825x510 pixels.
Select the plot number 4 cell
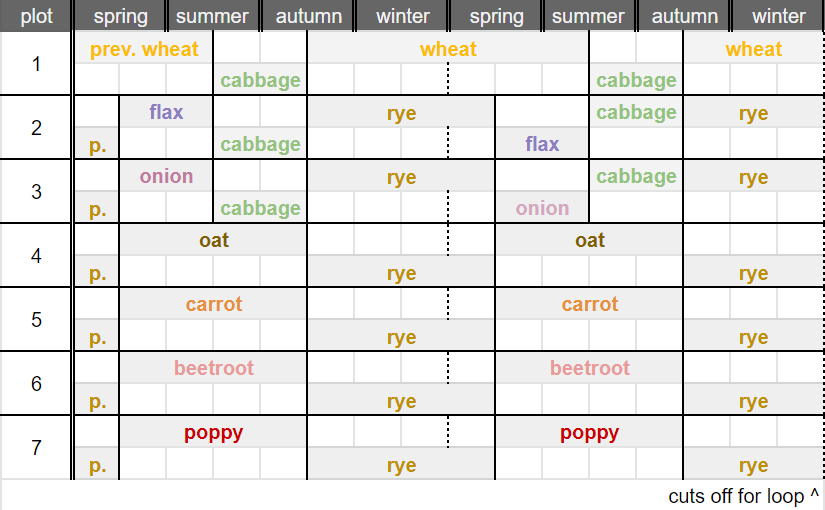pos(36,256)
